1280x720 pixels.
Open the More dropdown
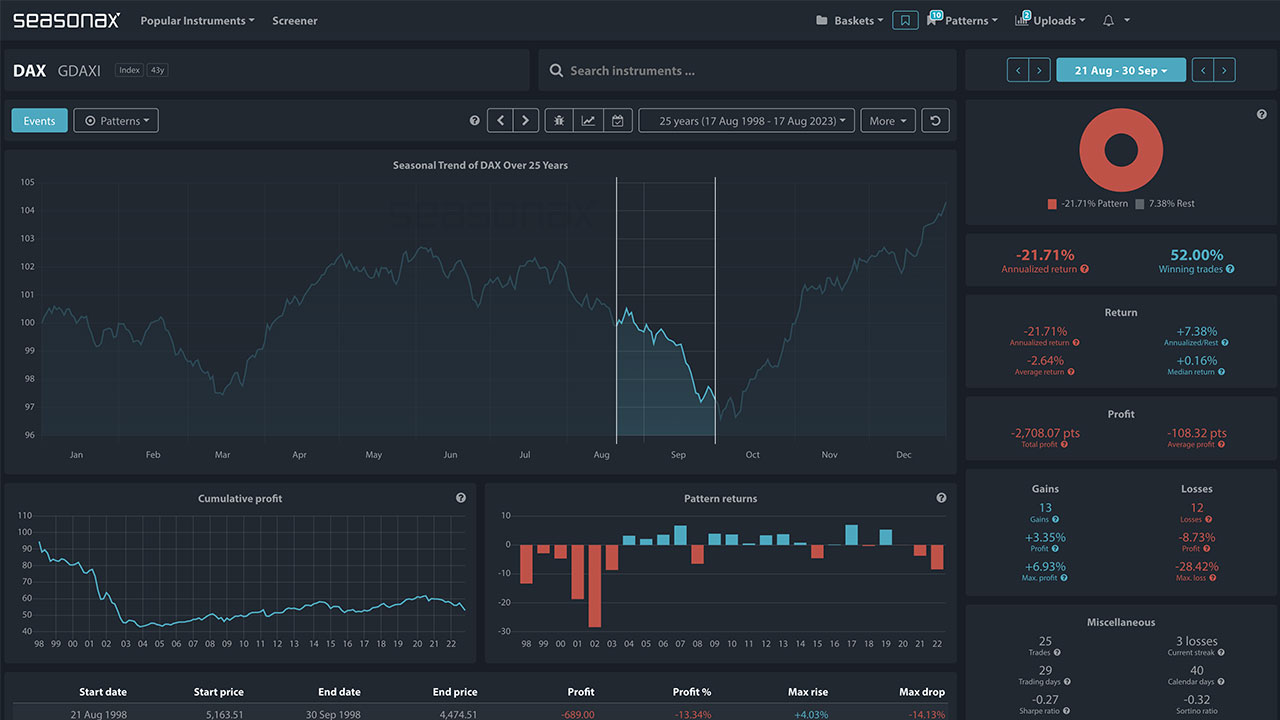click(888, 121)
